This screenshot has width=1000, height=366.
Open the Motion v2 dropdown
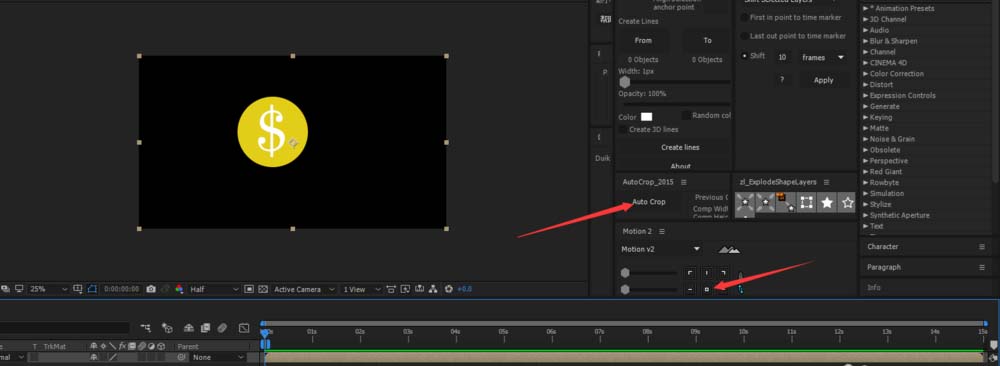661,249
